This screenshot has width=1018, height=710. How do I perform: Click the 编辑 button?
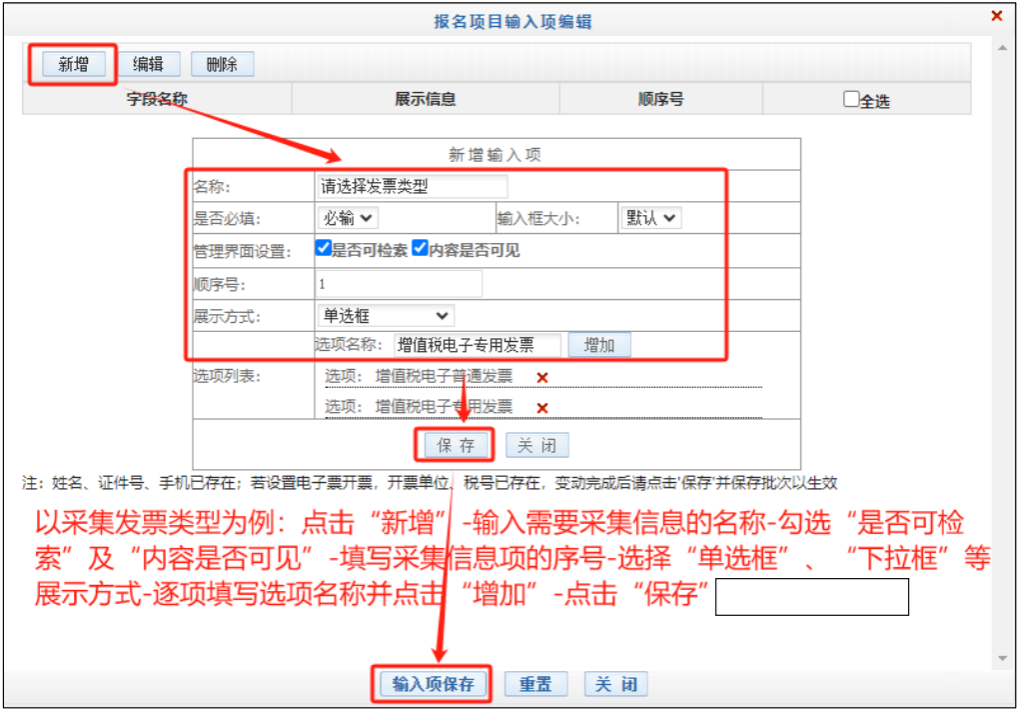pos(148,64)
